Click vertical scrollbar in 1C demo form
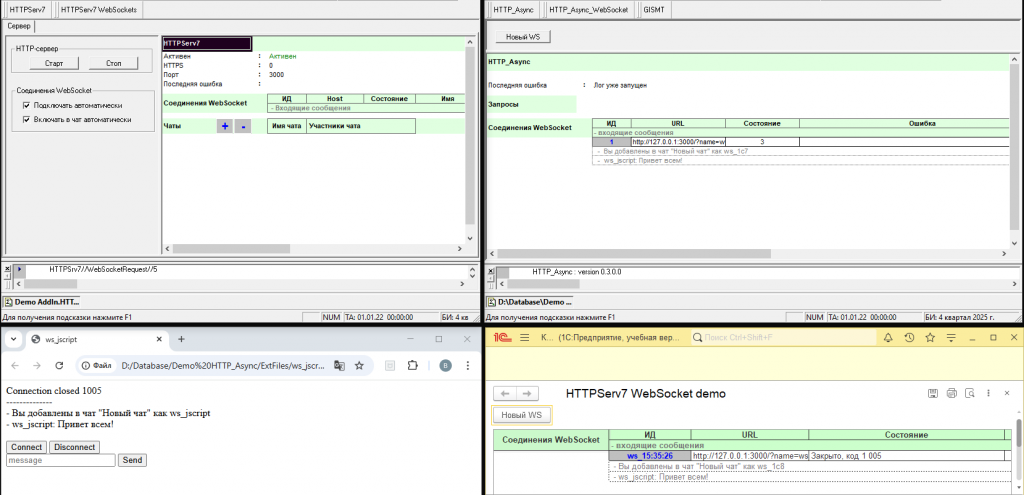The height and width of the screenshot is (495, 1024). [x=1018, y=434]
